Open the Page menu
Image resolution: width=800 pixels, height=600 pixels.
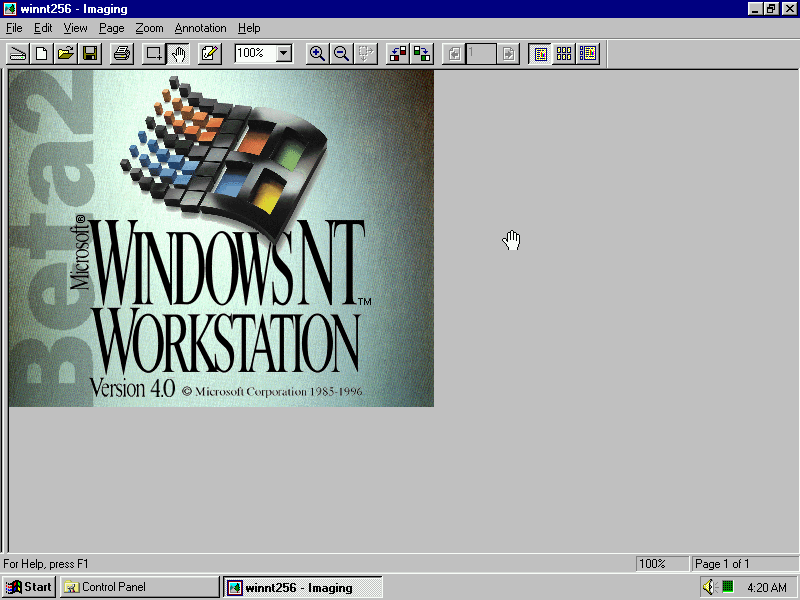click(111, 28)
